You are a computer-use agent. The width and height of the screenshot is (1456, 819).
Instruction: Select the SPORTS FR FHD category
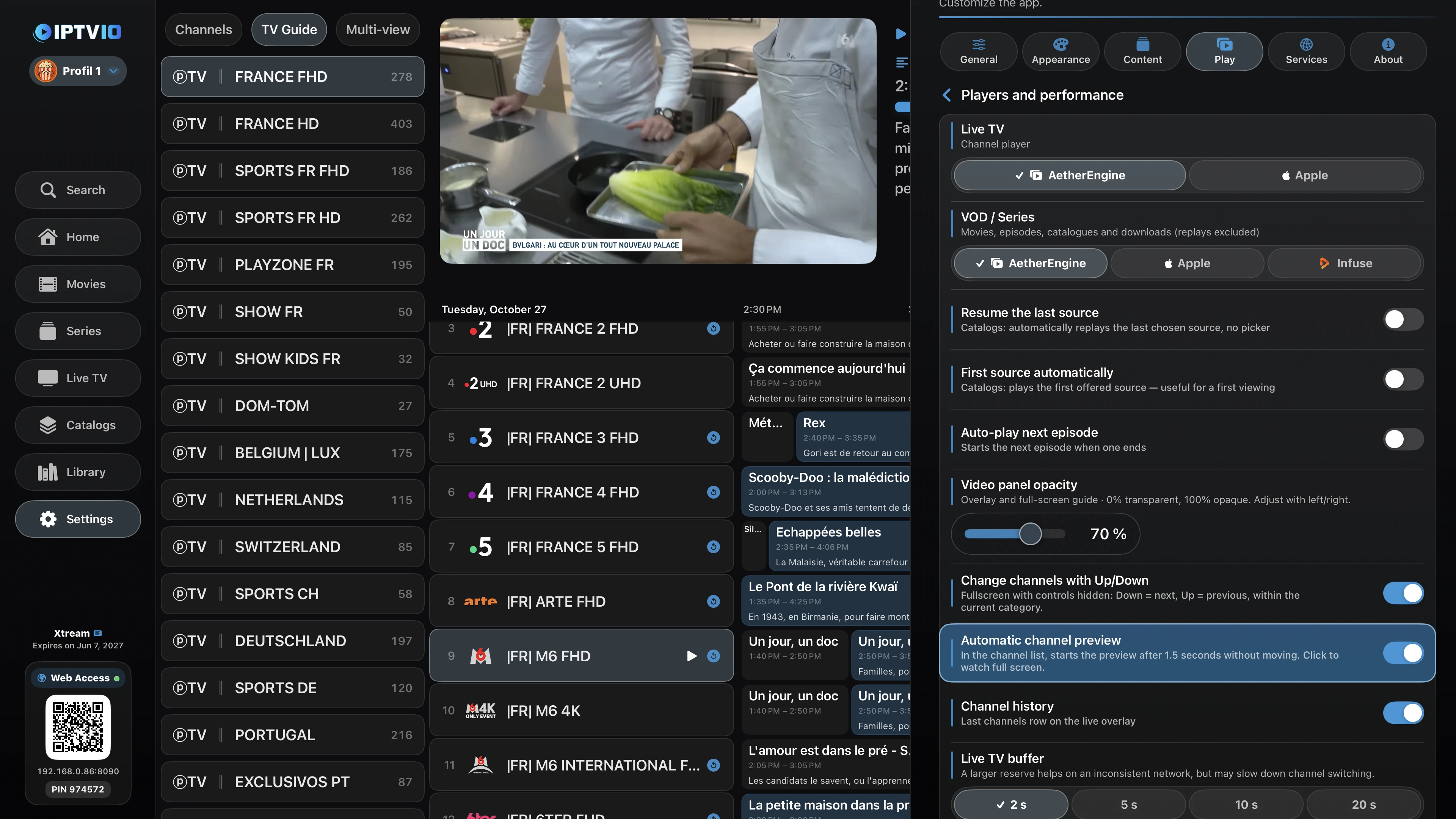[292, 171]
